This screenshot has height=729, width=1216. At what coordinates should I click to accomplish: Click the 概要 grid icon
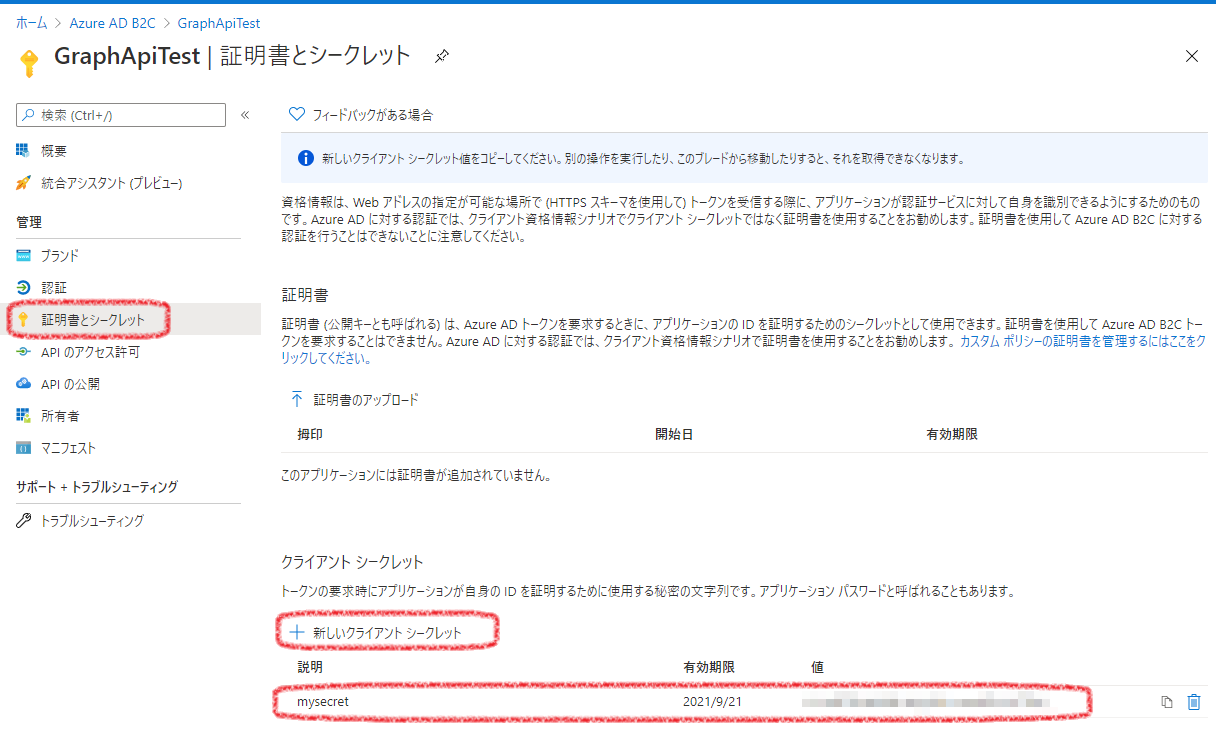(x=24, y=151)
